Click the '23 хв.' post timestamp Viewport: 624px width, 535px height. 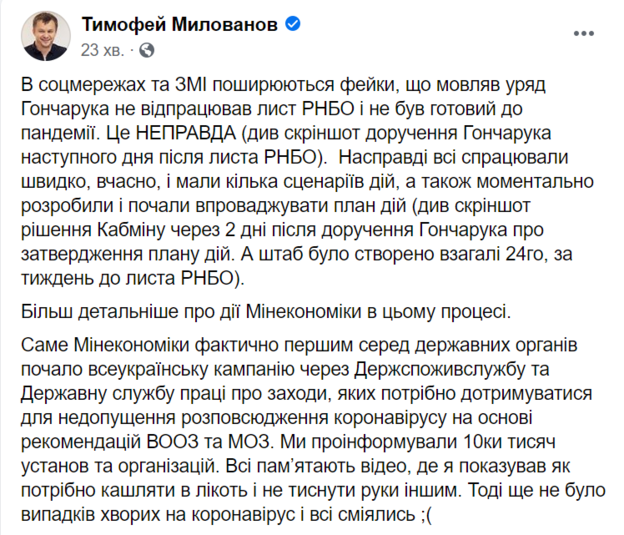pyautogui.click(x=102, y=48)
